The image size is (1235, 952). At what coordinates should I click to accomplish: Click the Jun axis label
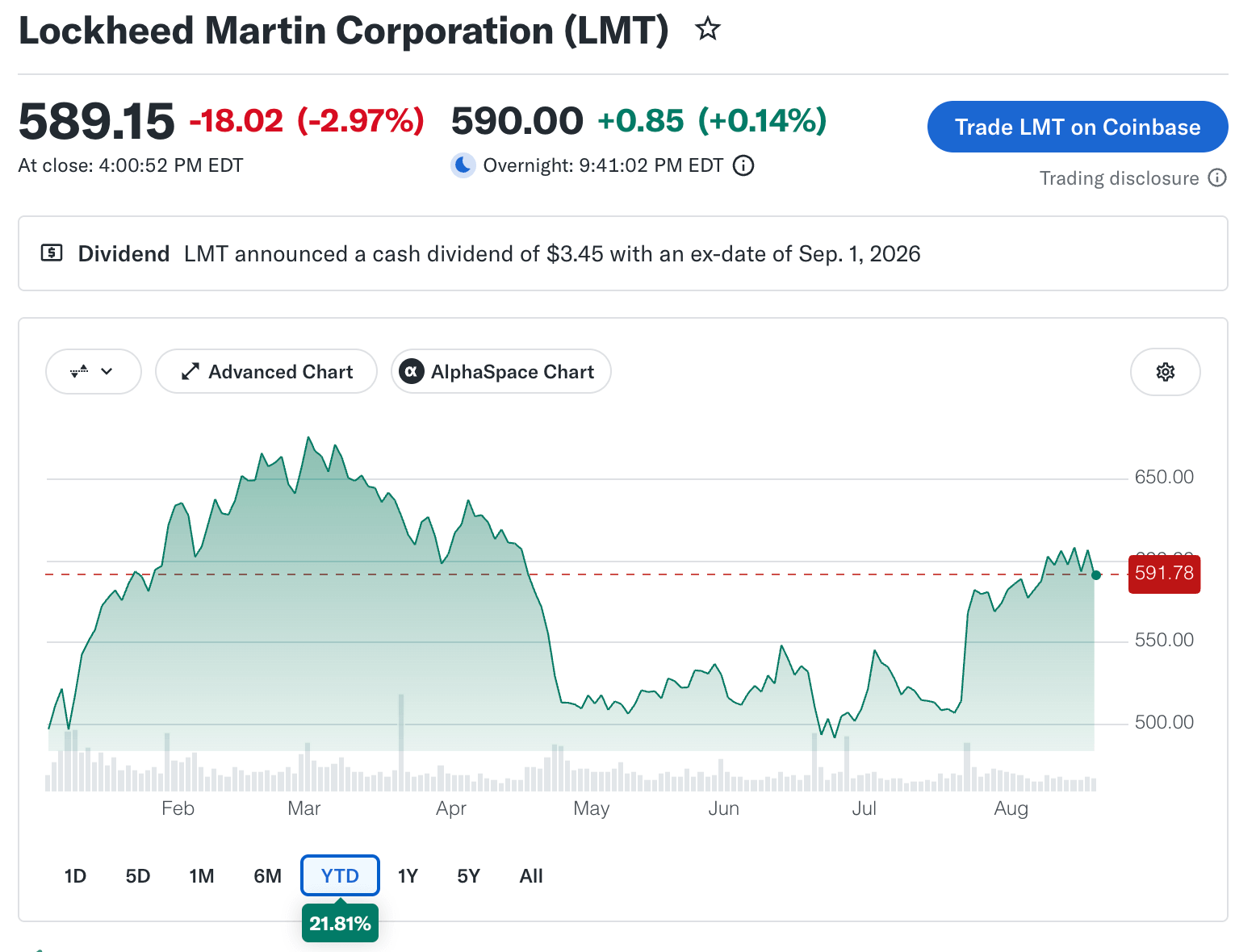pyautogui.click(x=724, y=808)
